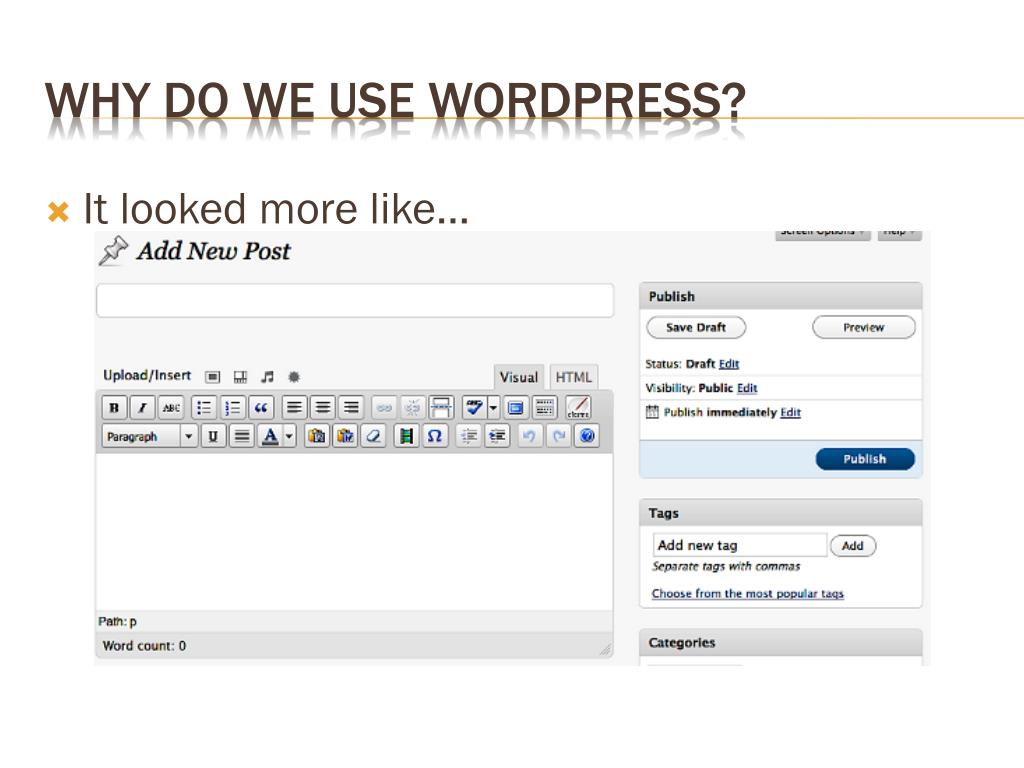Open Choose from the most popular tags
The width and height of the screenshot is (1024, 768).
[x=748, y=594]
